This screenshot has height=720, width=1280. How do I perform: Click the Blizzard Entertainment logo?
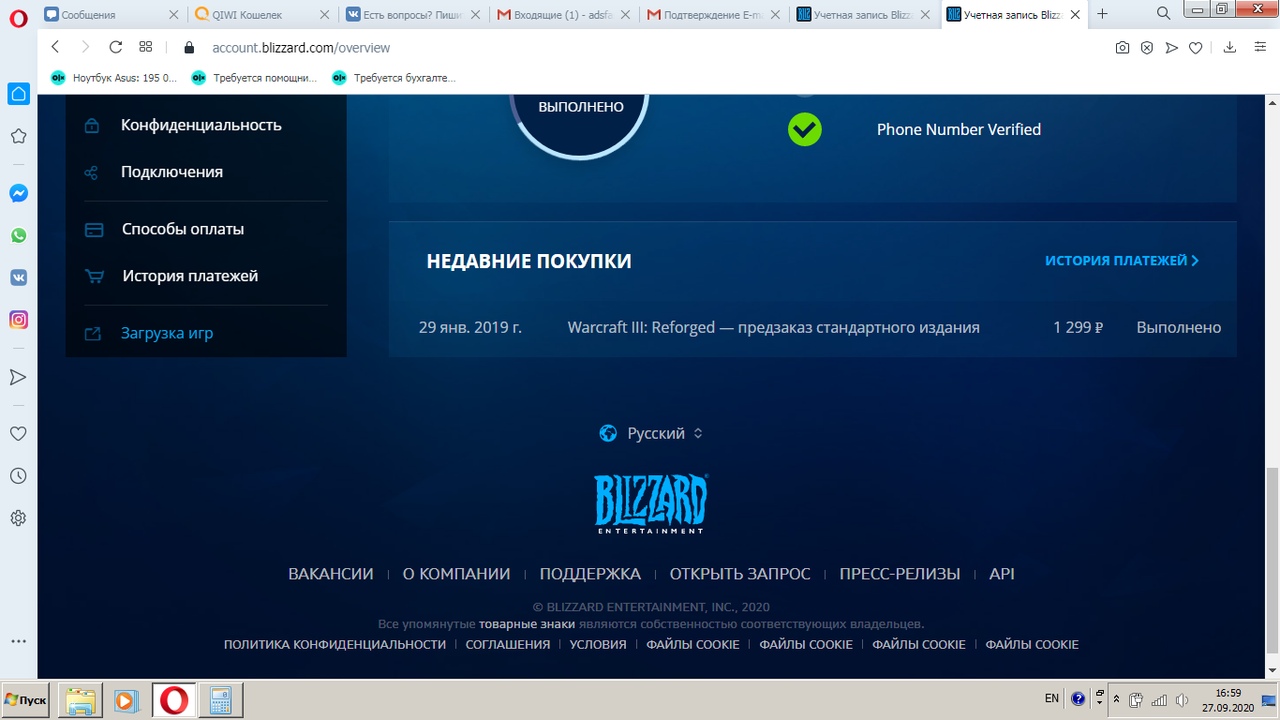tap(651, 503)
